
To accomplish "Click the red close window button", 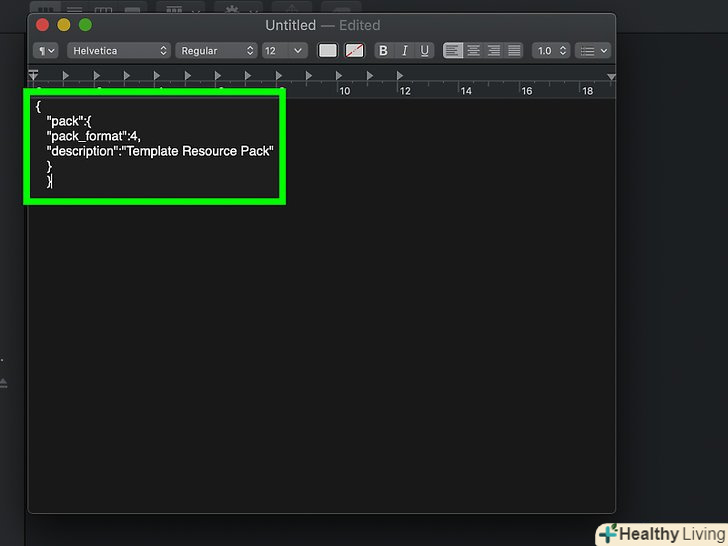I will click(42, 25).
